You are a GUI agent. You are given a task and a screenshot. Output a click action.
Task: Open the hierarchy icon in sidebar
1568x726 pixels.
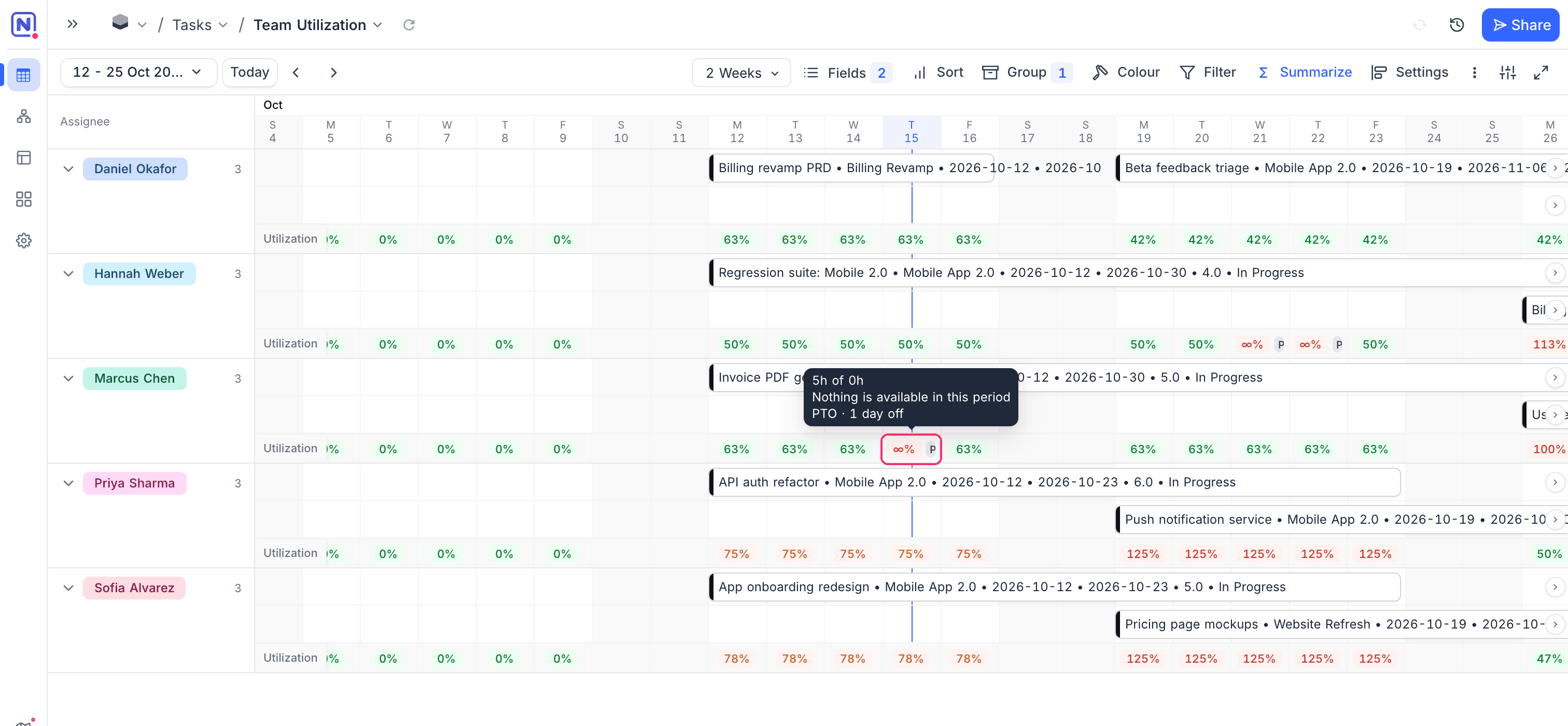pyautogui.click(x=24, y=116)
